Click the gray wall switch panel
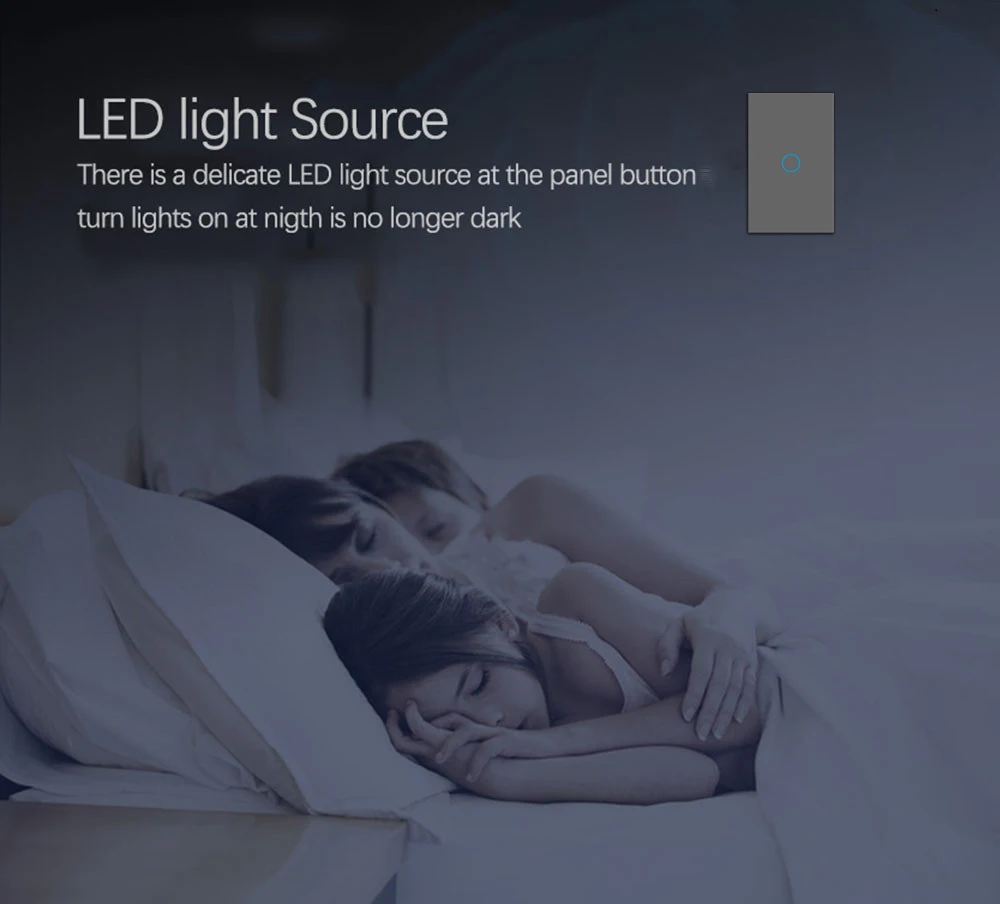Screen dimensions: 1000x904 click(x=791, y=163)
